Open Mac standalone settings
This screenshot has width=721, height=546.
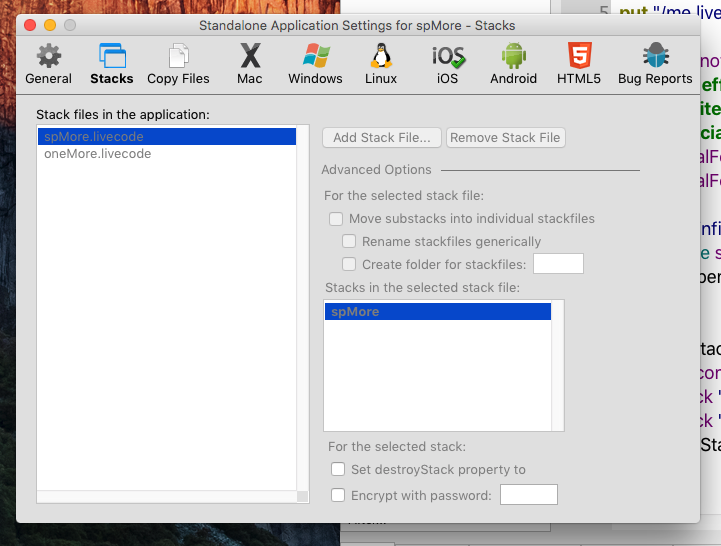(250, 64)
